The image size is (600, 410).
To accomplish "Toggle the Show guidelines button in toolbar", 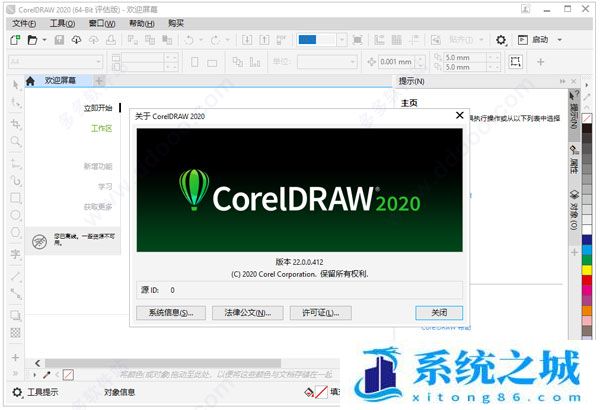I will point(414,40).
